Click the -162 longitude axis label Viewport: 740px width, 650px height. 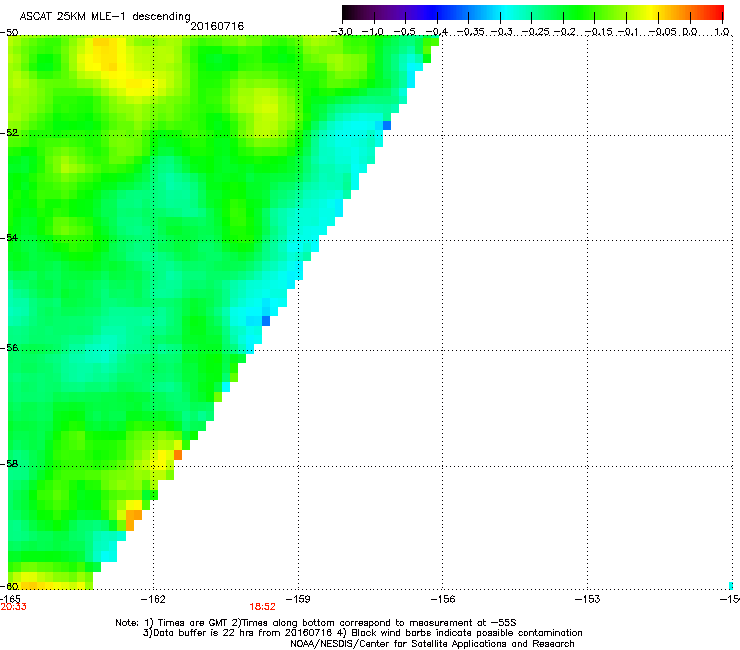click(x=153, y=599)
